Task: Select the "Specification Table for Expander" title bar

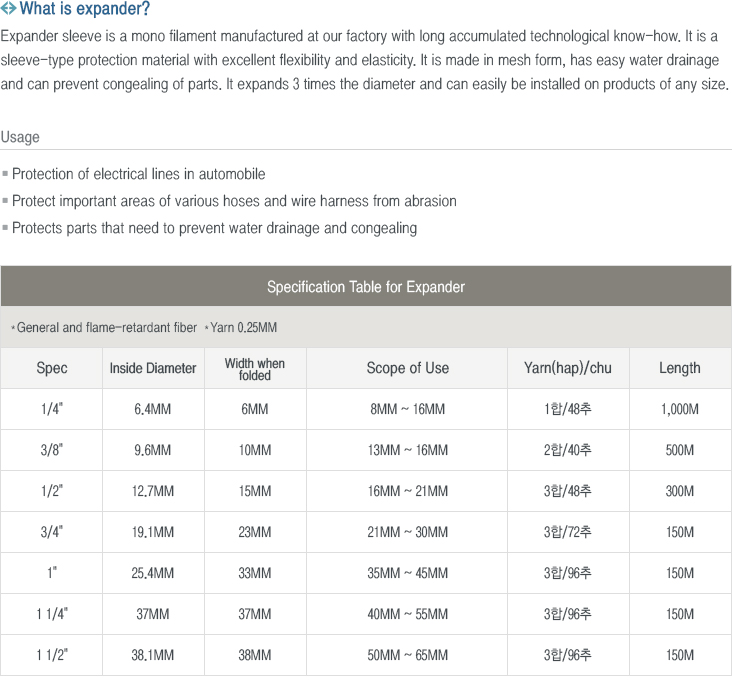Action: point(366,287)
